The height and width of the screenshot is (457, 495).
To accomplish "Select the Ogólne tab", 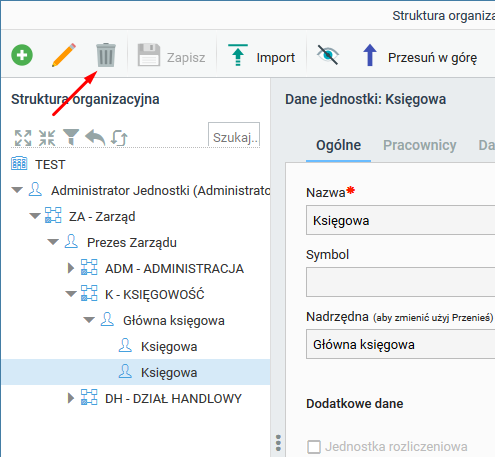I will point(338,145).
